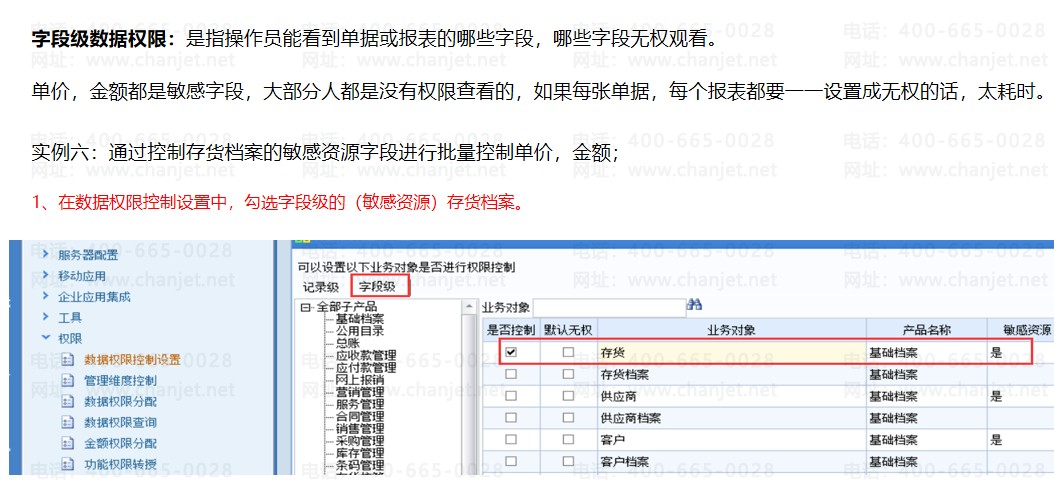The height and width of the screenshot is (484, 1054).
Task: Click the icon next to 管理维度控制
Action: 69,380
